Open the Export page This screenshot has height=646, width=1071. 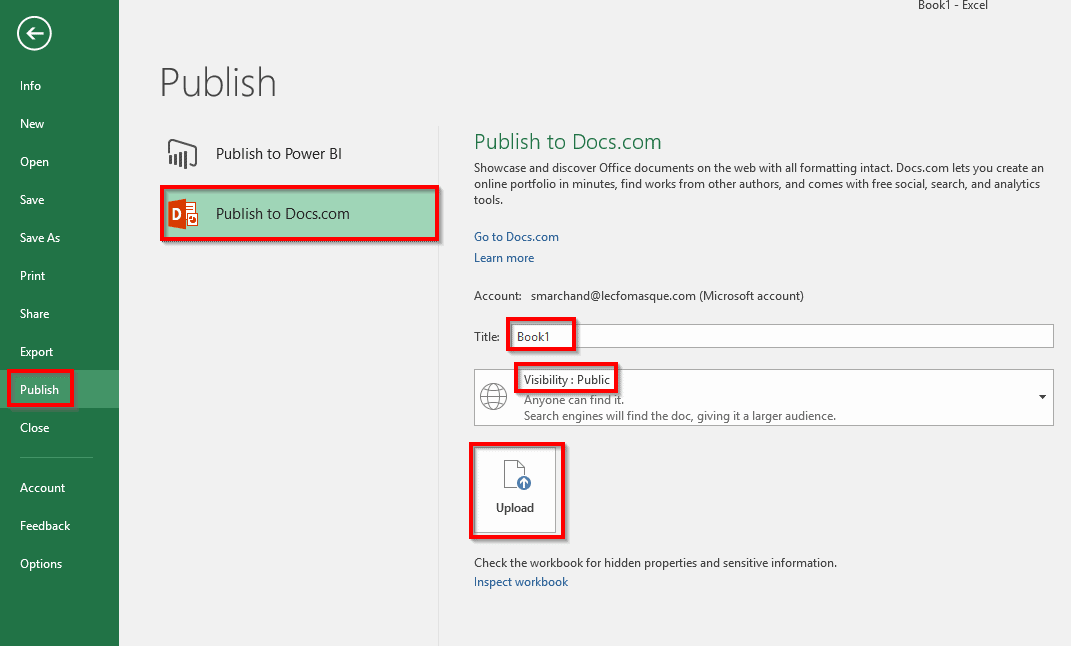(x=37, y=352)
